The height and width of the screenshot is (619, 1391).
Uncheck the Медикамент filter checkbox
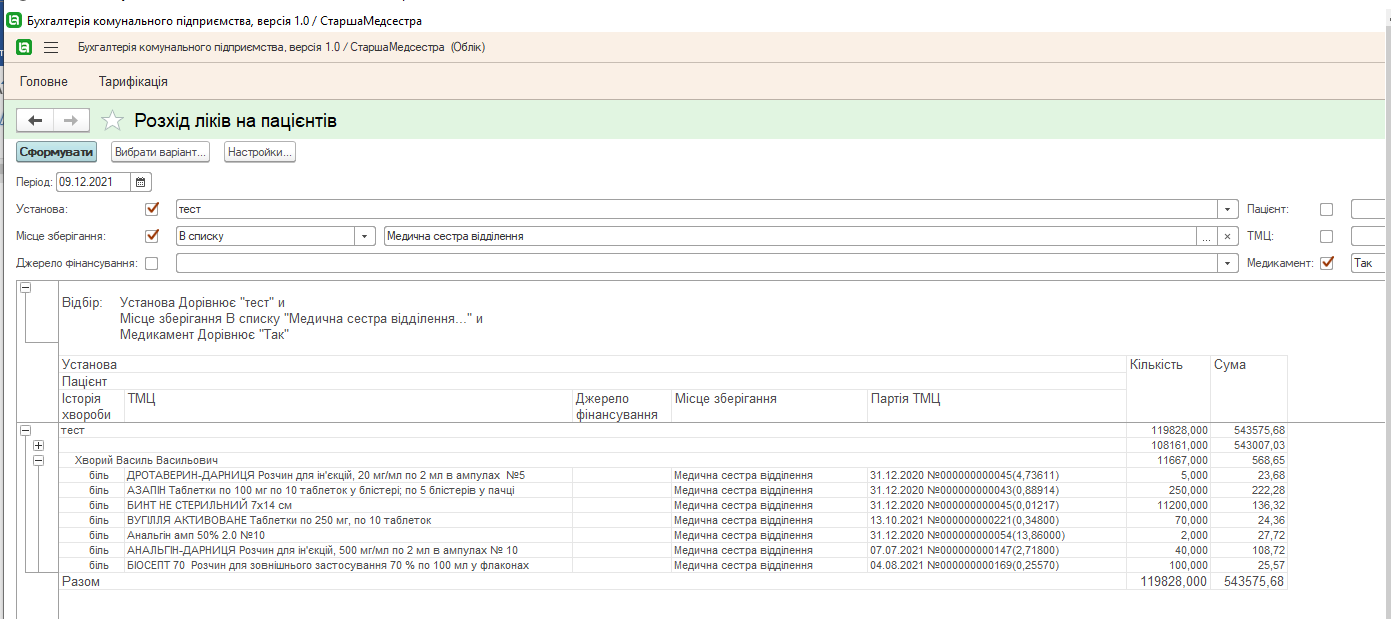tap(1326, 264)
